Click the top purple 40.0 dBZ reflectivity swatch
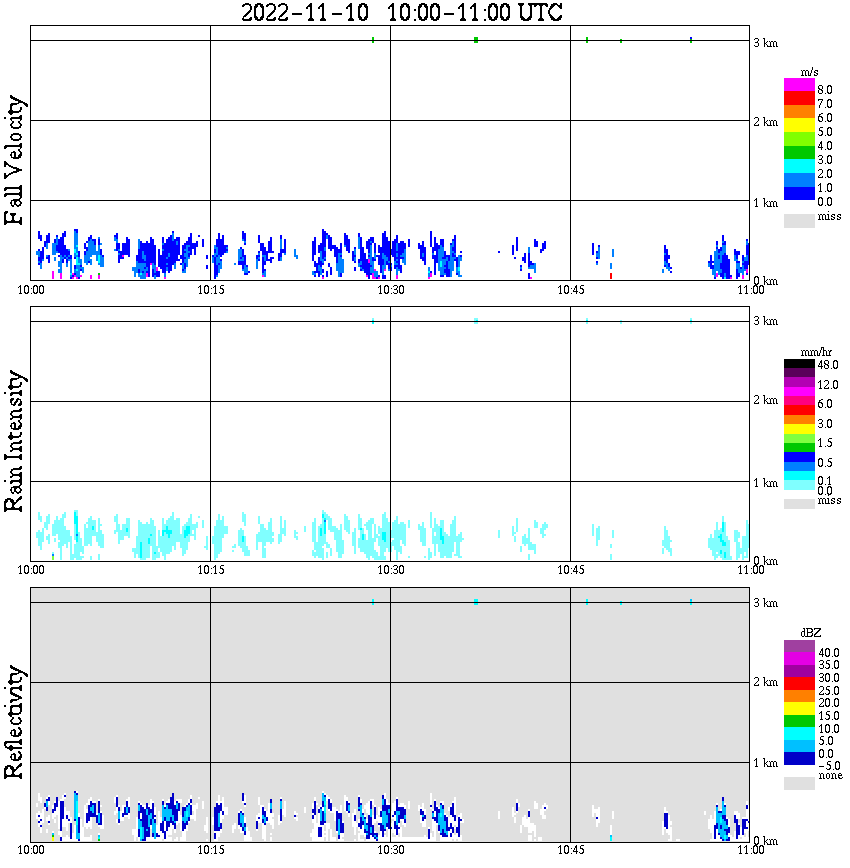Viewport: 850px width, 868px height. click(799, 647)
